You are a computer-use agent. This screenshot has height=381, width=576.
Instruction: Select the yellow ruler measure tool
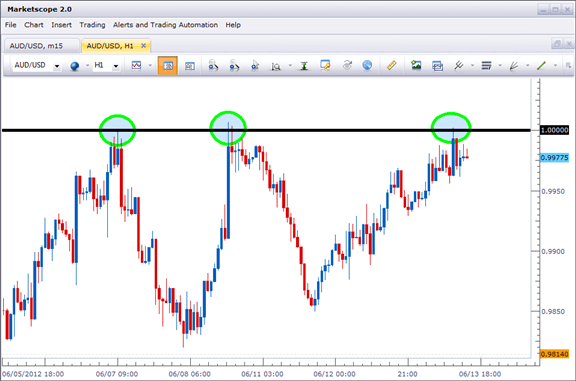392,66
